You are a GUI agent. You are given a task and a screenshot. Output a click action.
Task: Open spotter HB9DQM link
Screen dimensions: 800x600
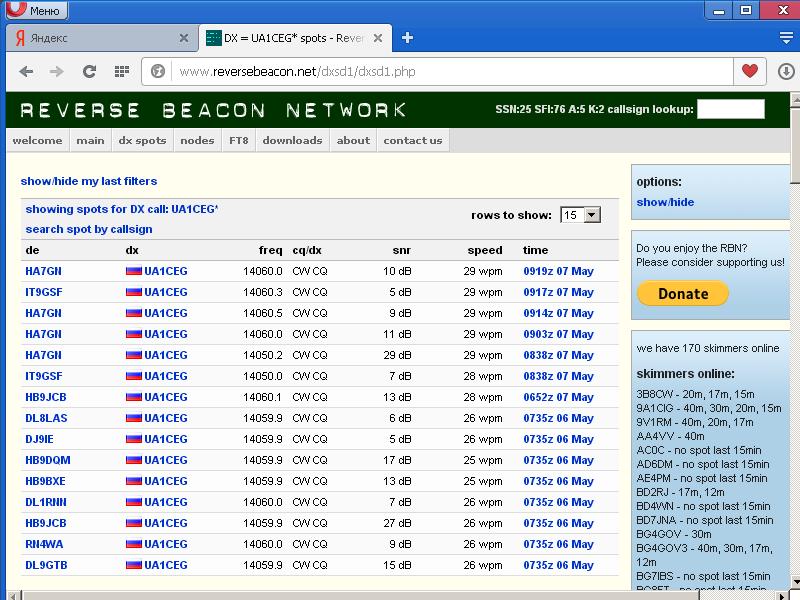(x=48, y=460)
